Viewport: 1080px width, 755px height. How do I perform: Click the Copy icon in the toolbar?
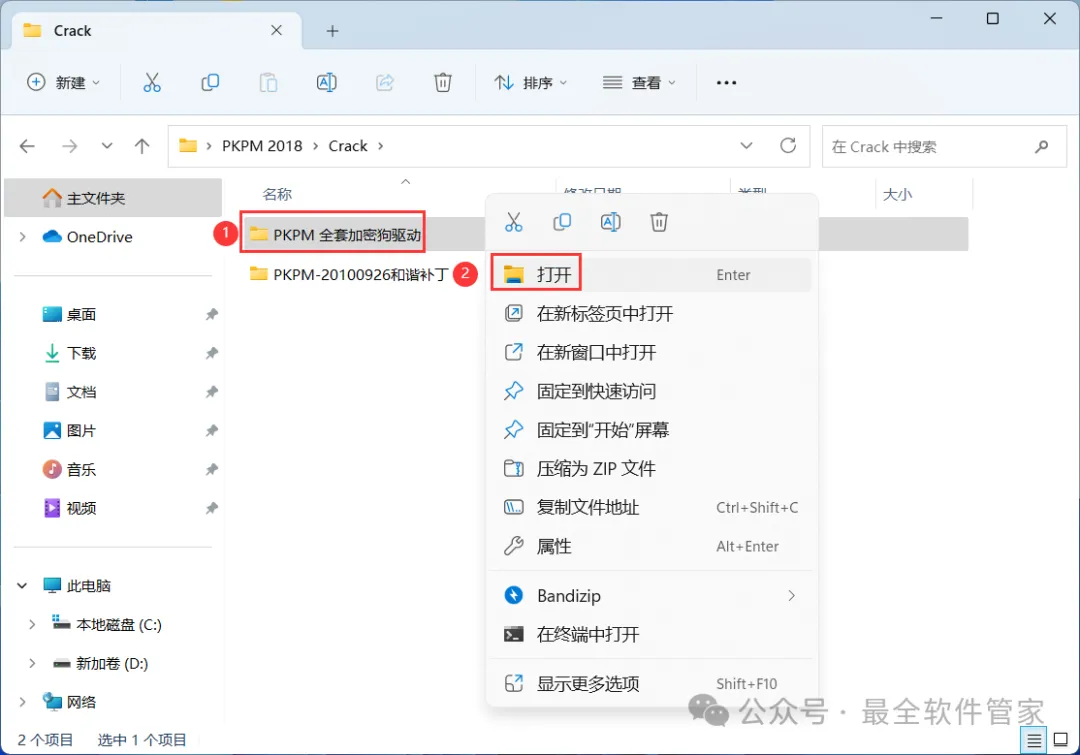[x=210, y=83]
